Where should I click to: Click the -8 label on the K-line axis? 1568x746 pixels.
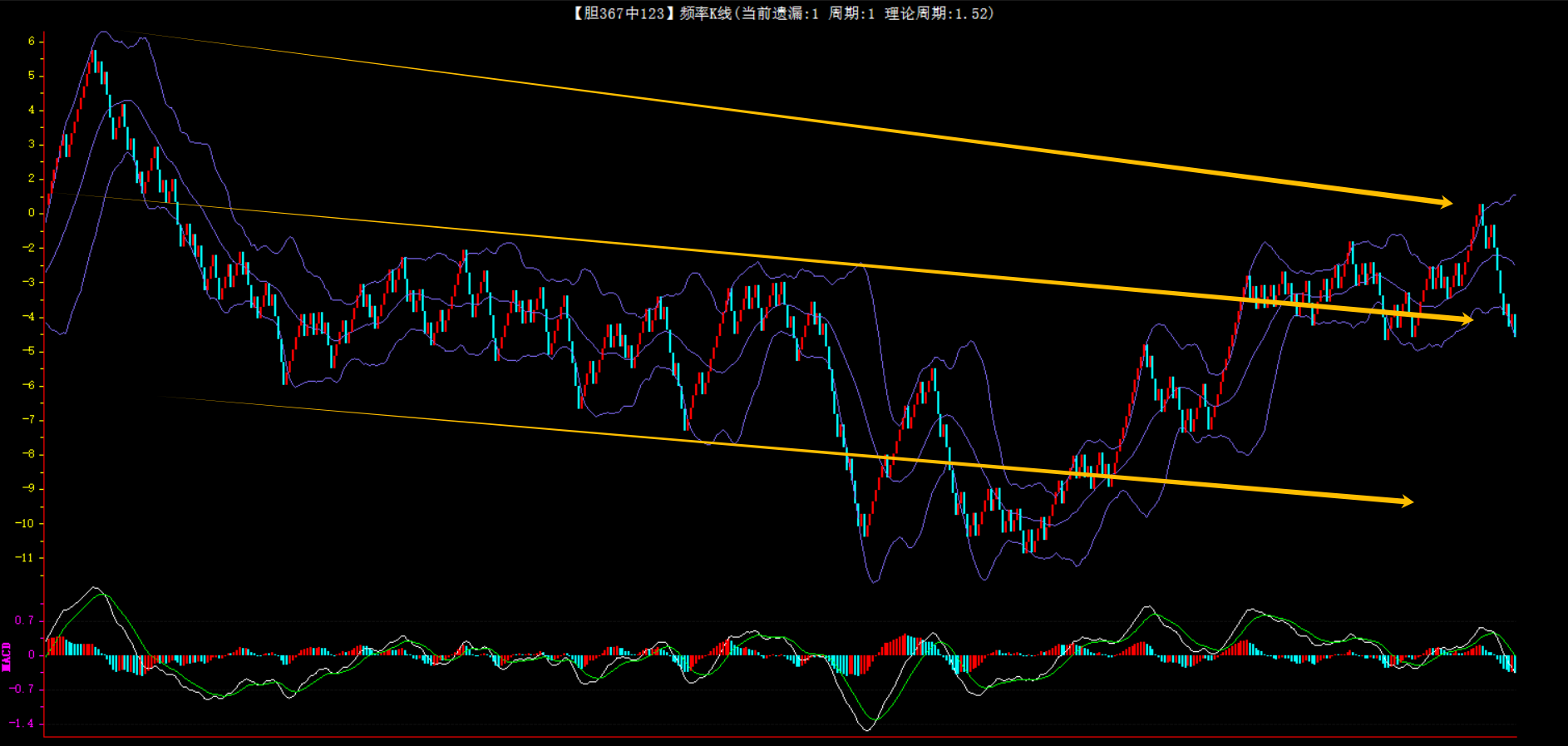pos(29,454)
